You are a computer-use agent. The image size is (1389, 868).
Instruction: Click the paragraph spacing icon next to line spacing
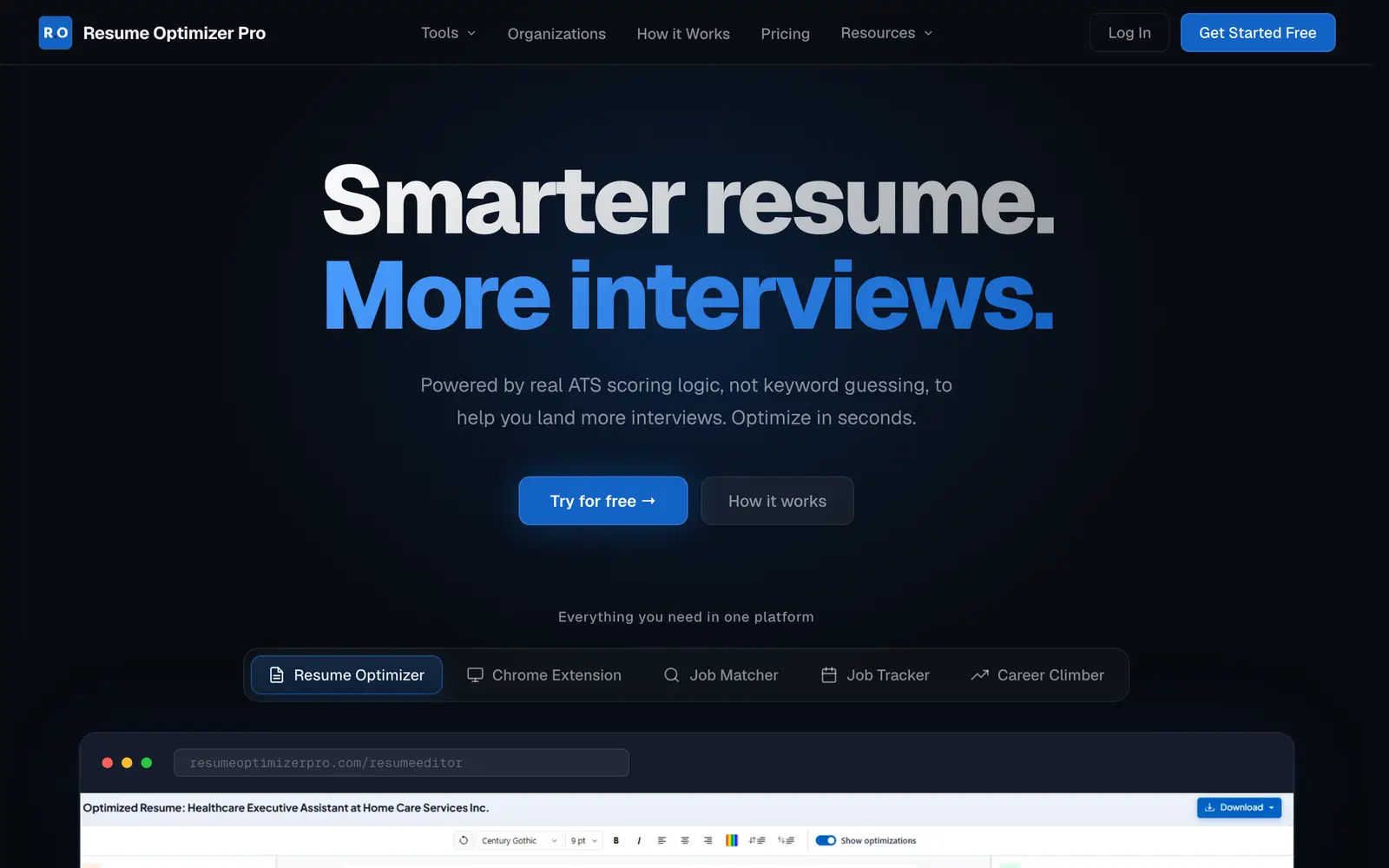(786, 840)
